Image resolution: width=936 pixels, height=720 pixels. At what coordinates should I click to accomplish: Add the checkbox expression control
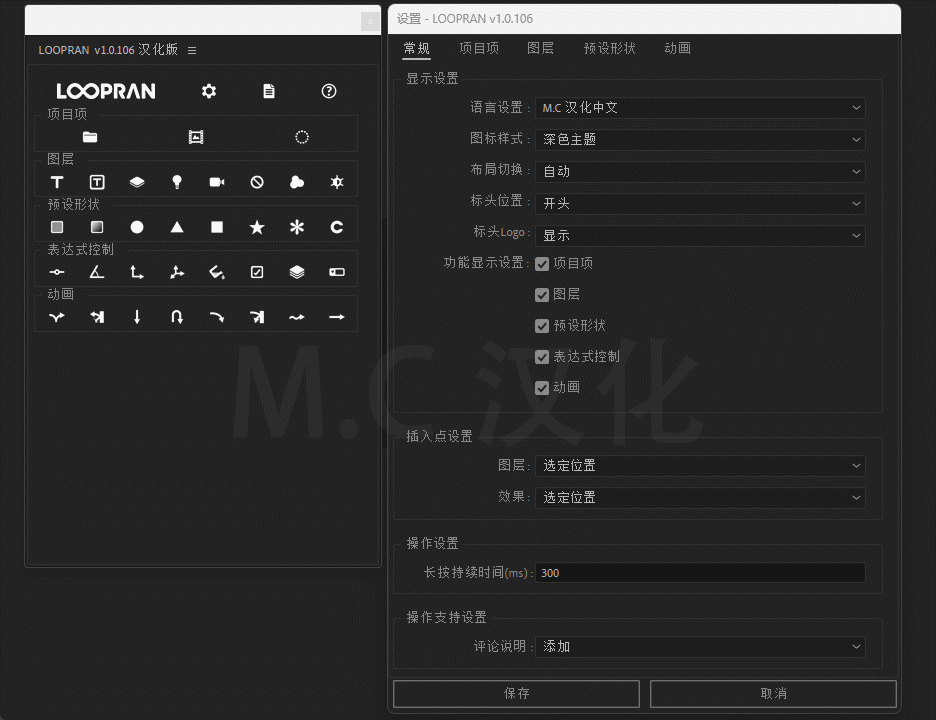pos(257,272)
